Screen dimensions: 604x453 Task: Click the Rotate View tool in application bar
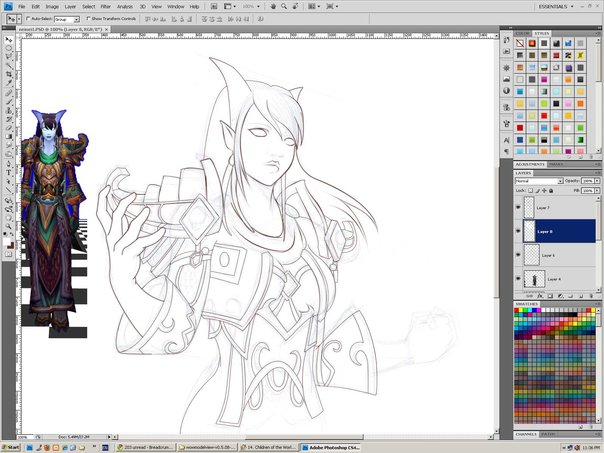click(x=295, y=7)
